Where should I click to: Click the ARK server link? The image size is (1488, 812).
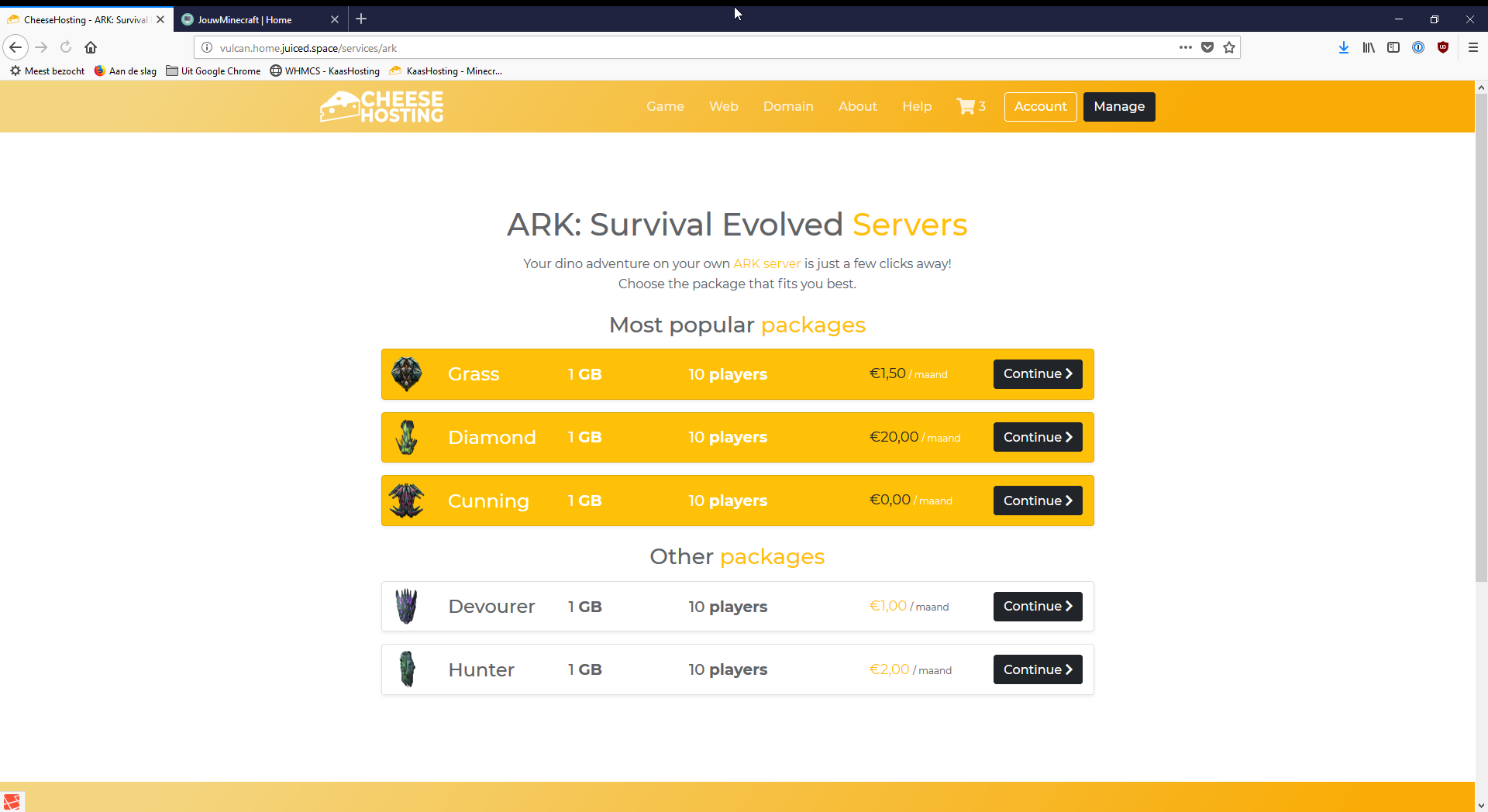766,263
